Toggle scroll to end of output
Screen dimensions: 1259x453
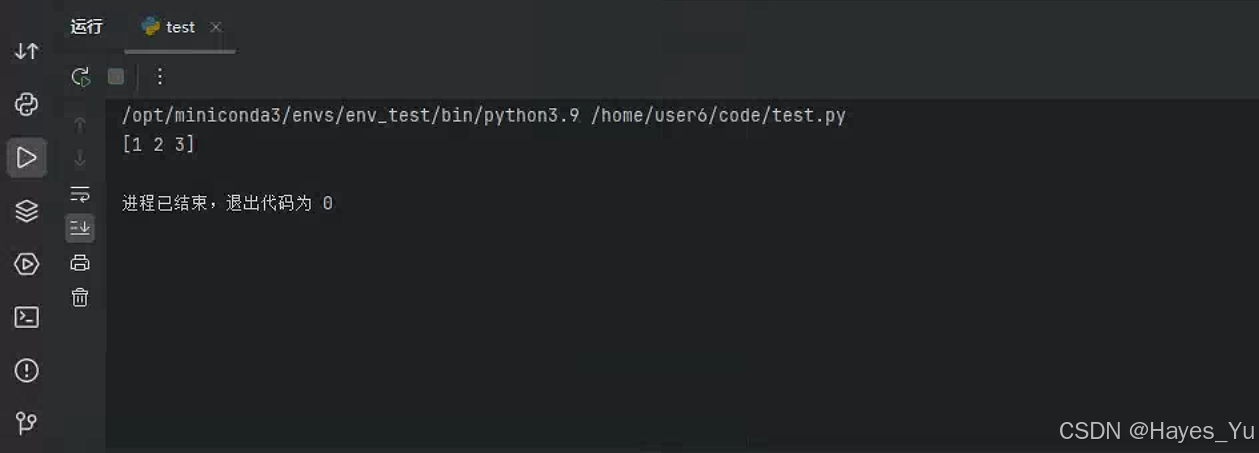coord(80,228)
